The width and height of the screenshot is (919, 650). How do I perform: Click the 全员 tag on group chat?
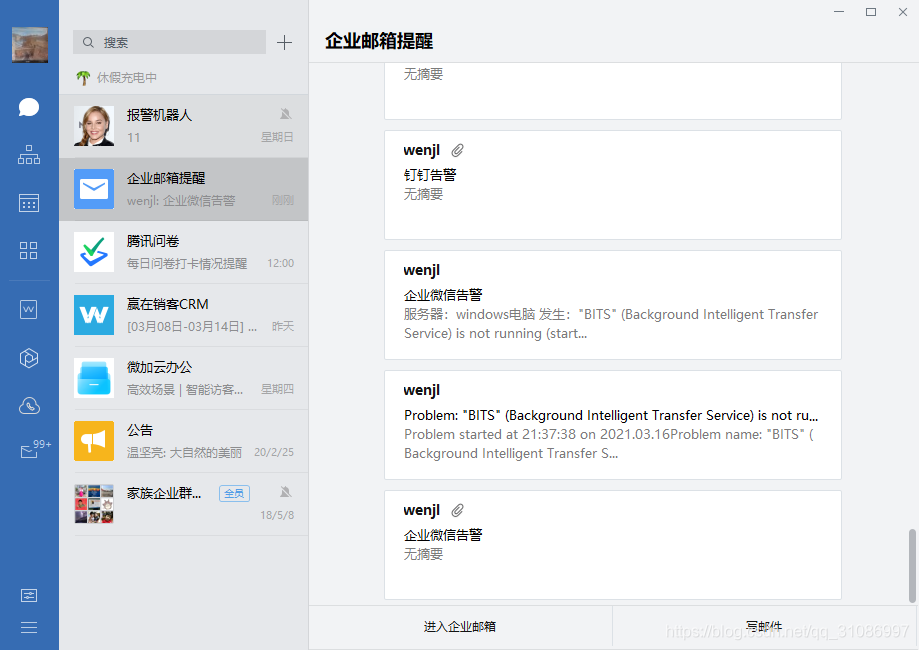coord(234,494)
